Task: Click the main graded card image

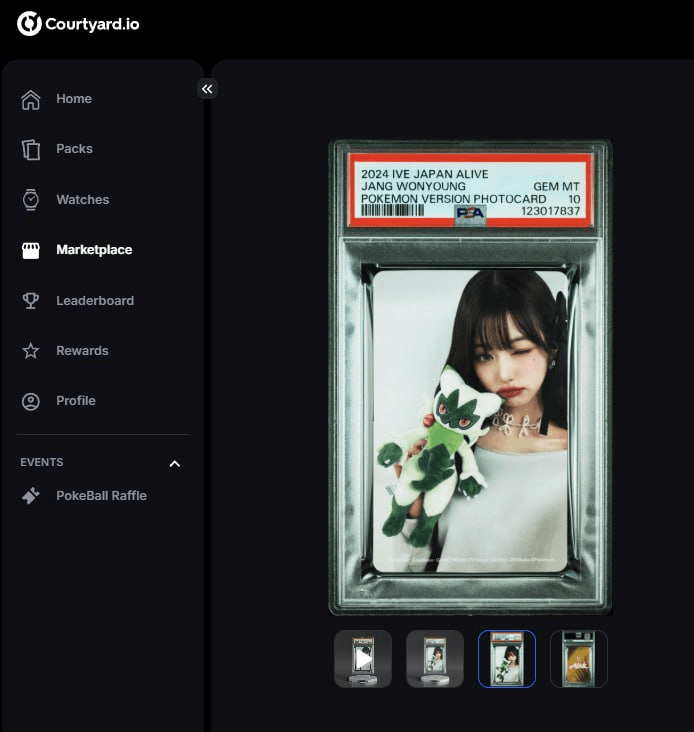Action: [470, 377]
